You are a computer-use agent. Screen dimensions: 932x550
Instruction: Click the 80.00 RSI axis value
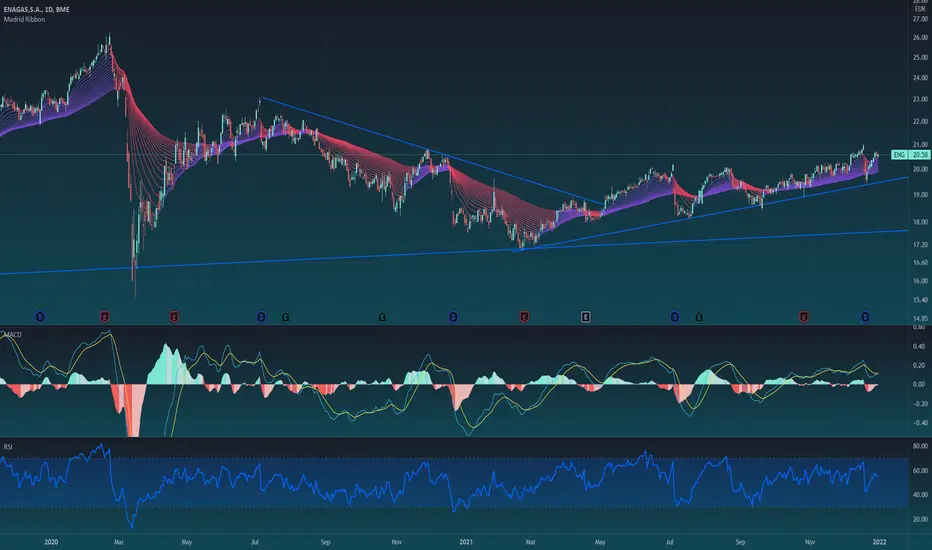920,446
